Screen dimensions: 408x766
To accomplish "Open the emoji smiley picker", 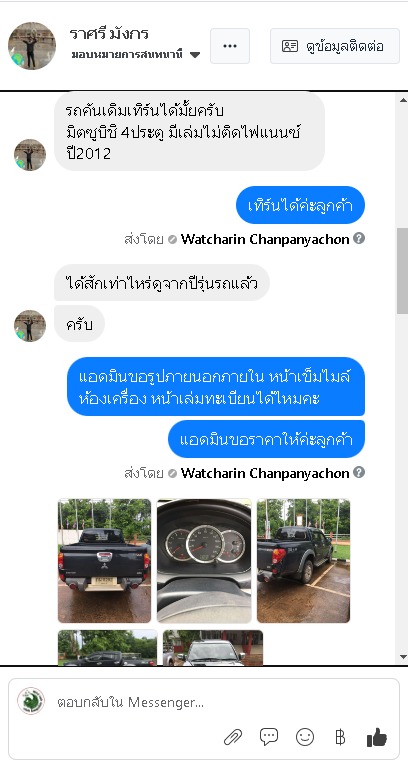I will (305, 737).
